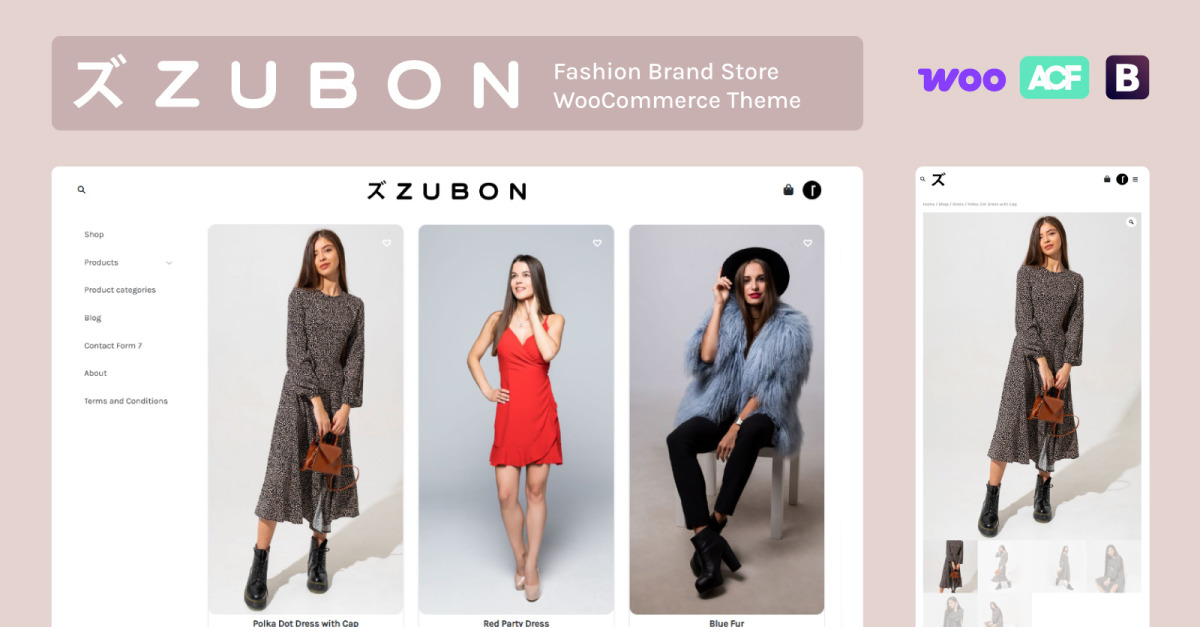
Task: Click the Shop breadcrumb in mobile preview
Action: click(x=943, y=204)
